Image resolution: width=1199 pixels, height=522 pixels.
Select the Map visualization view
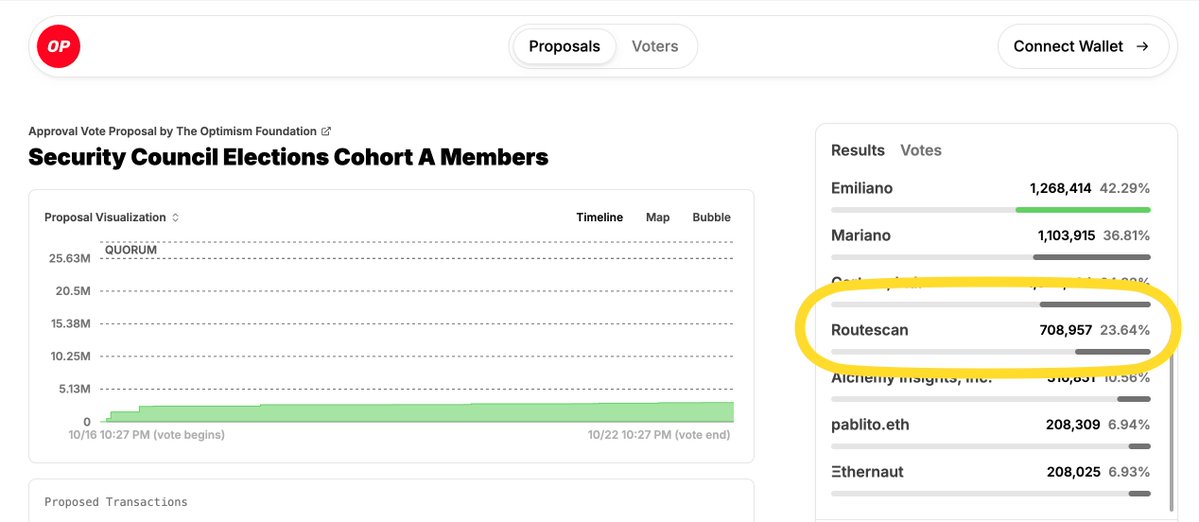click(x=658, y=218)
